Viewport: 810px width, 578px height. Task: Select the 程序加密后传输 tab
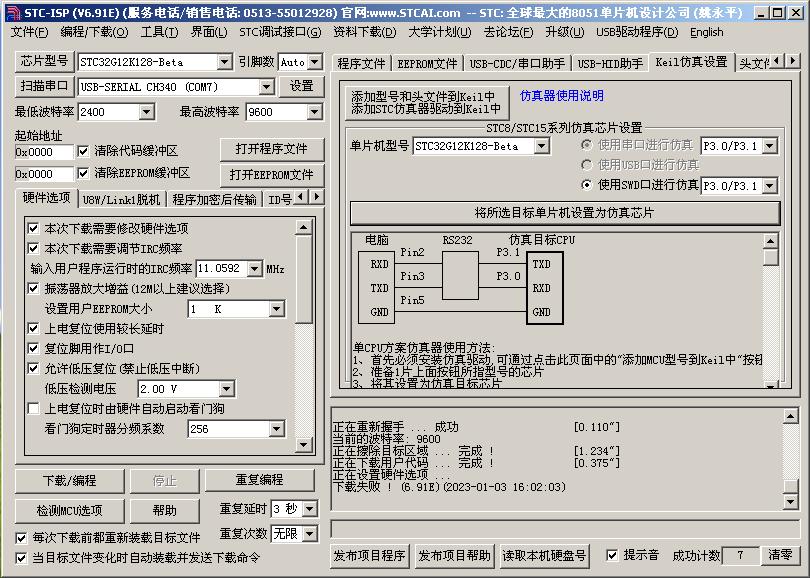pyautogui.click(x=214, y=199)
